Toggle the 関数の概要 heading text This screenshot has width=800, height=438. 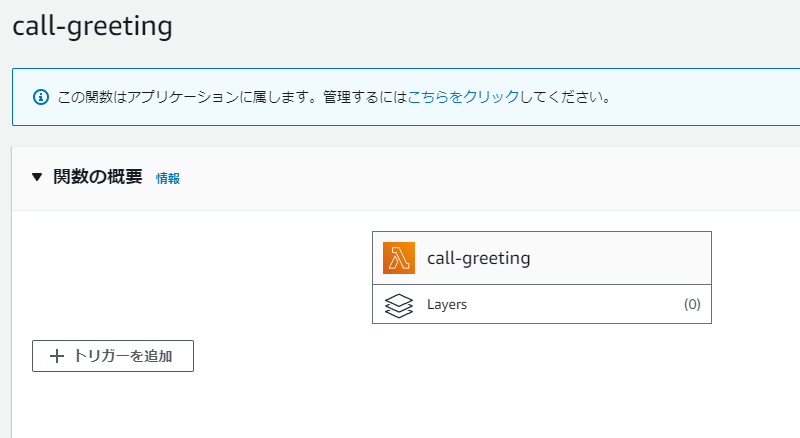(97, 177)
